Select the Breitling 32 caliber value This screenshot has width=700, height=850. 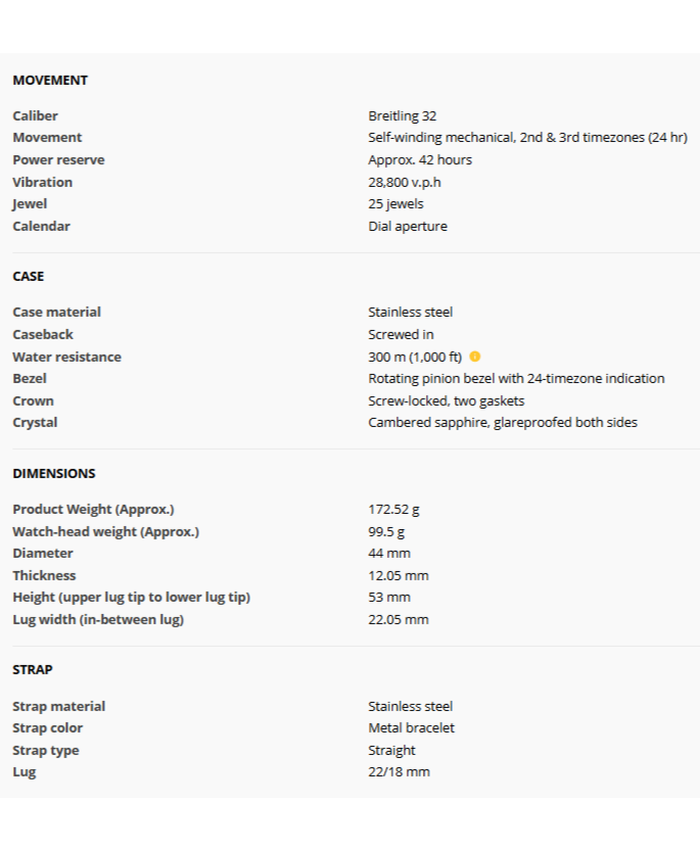point(402,116)
